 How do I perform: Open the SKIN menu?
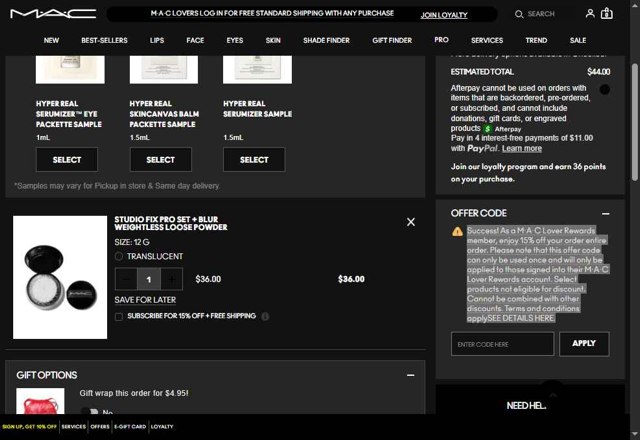[x=273, y=40]
